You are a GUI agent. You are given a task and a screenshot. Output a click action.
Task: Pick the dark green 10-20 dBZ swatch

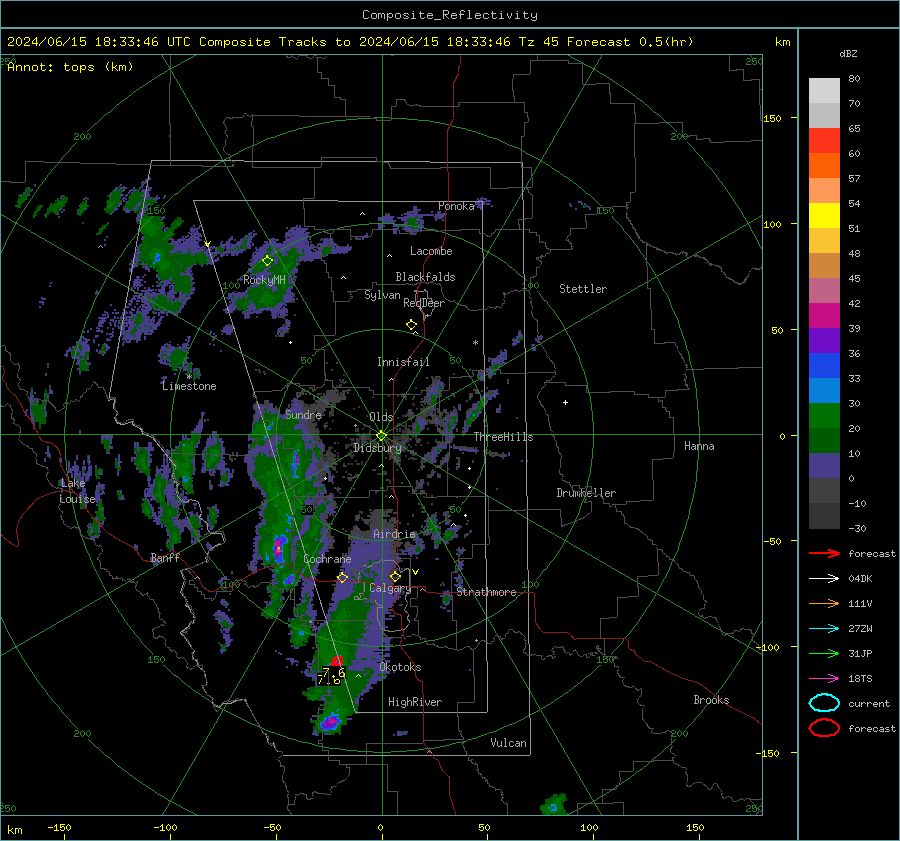click(824, 441)
